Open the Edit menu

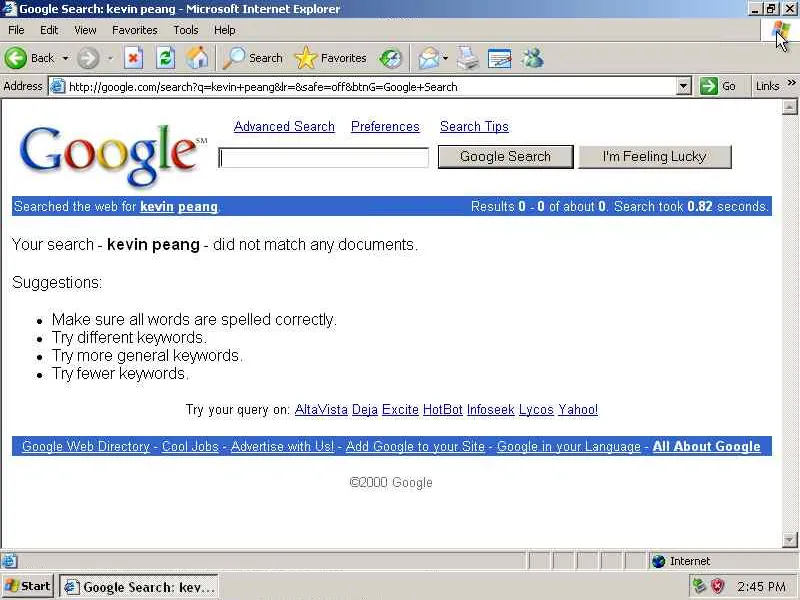(49, 30)
